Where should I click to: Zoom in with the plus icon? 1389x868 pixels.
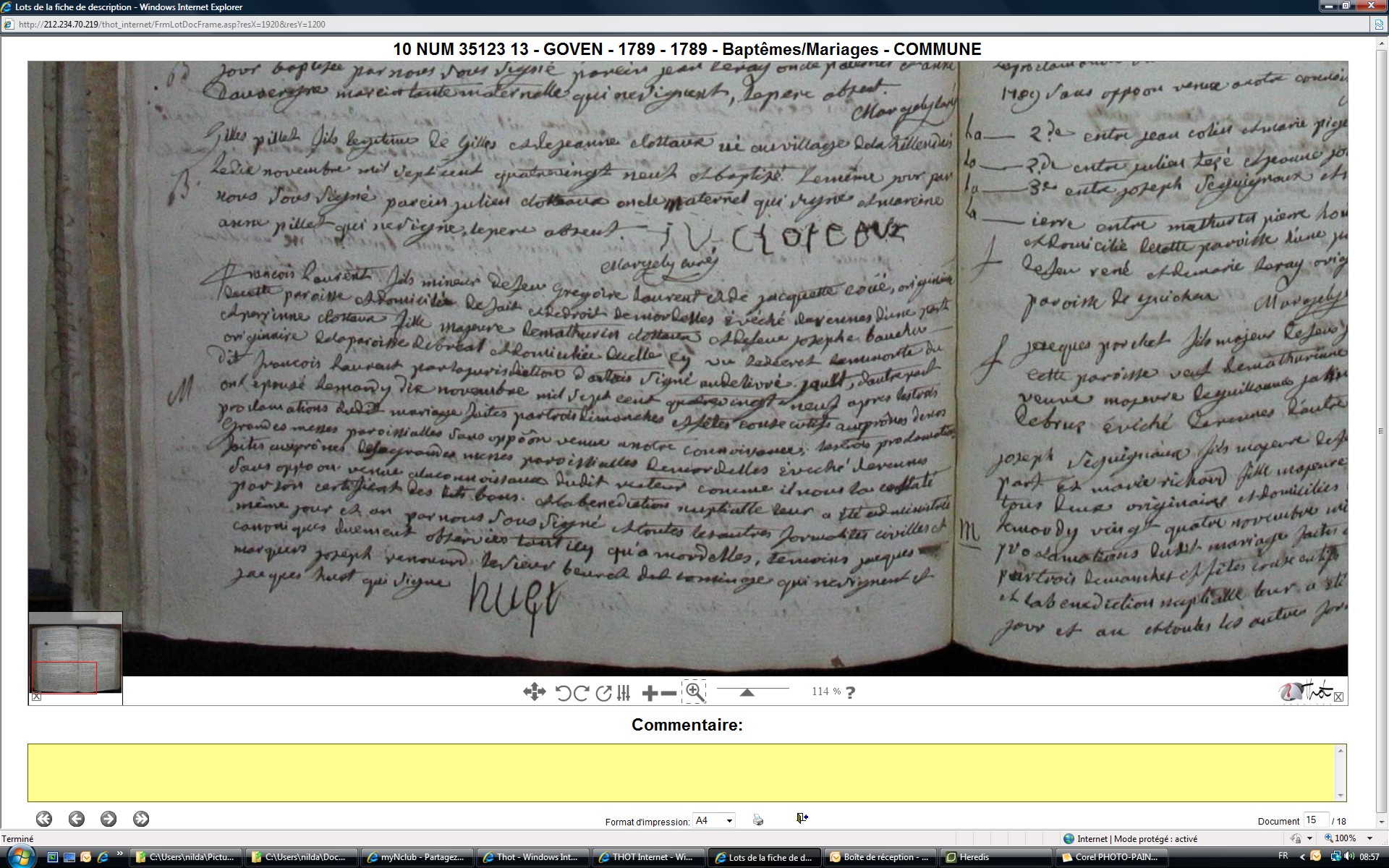click(649, 693)
